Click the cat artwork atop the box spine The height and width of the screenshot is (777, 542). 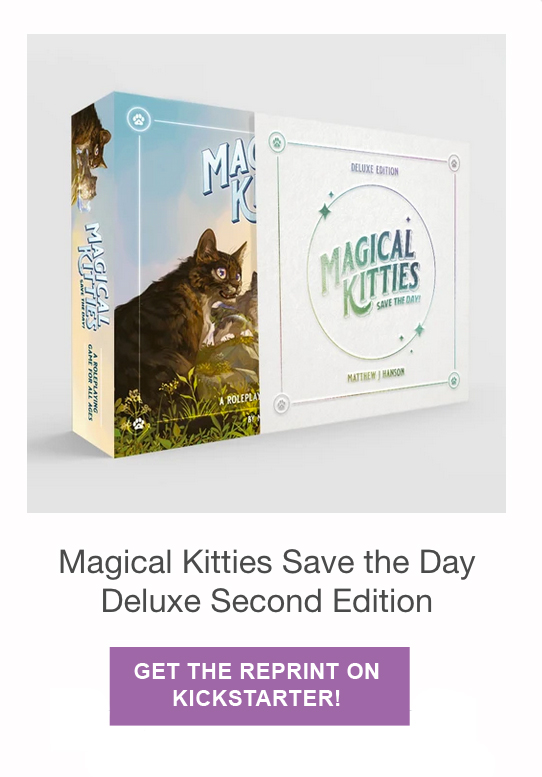[x=91, y=155]
